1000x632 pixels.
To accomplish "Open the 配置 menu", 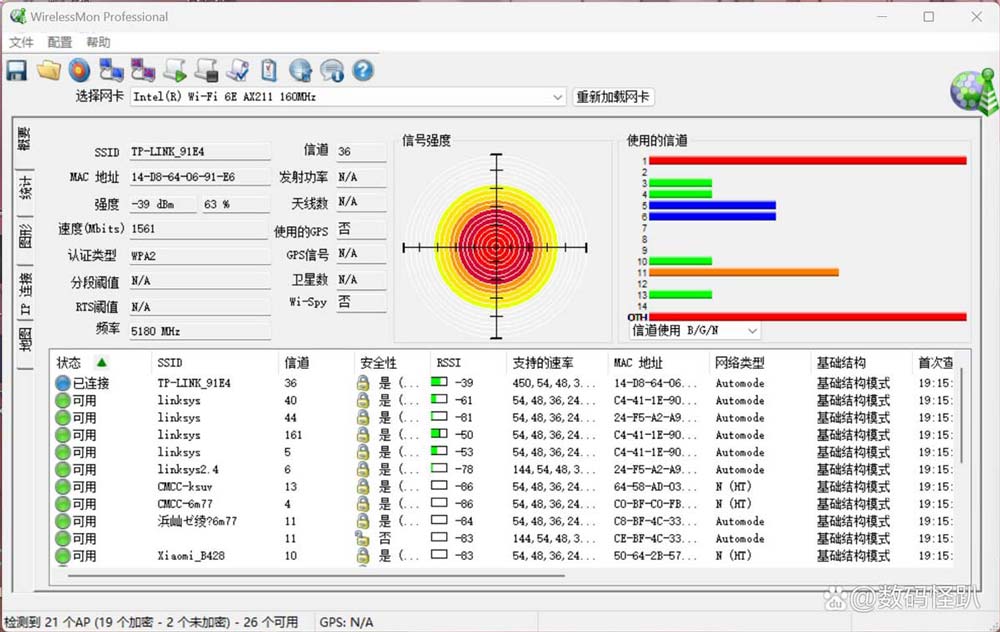I will tap(59, 42).
